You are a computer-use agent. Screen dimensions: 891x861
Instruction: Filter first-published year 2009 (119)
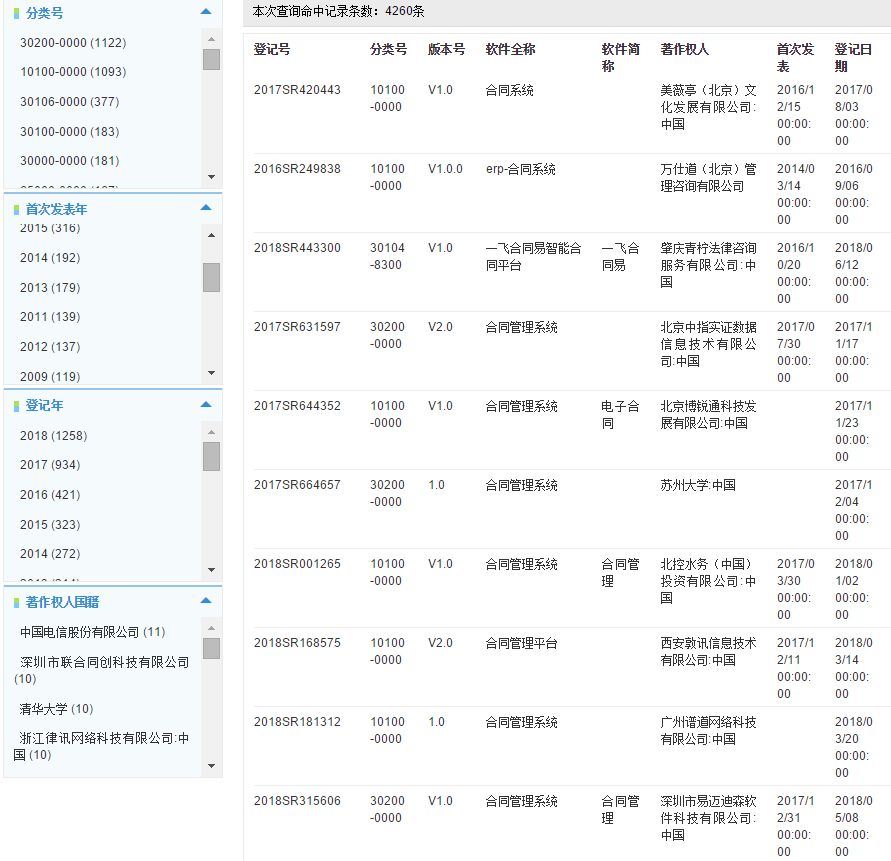[50, 376]
